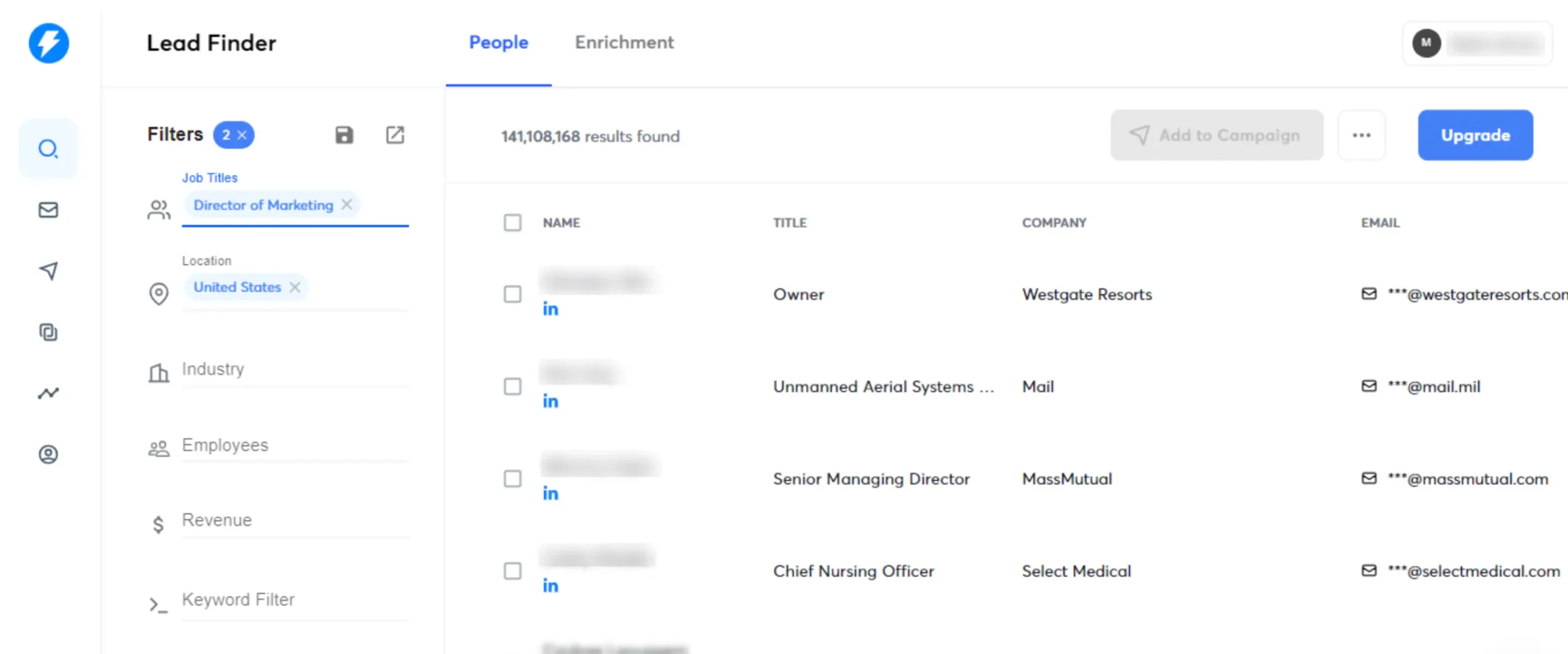Select the MassMutual Senior Managing Director row
Viewport: 1568px width, 654px height.
(x=513, y=479)
